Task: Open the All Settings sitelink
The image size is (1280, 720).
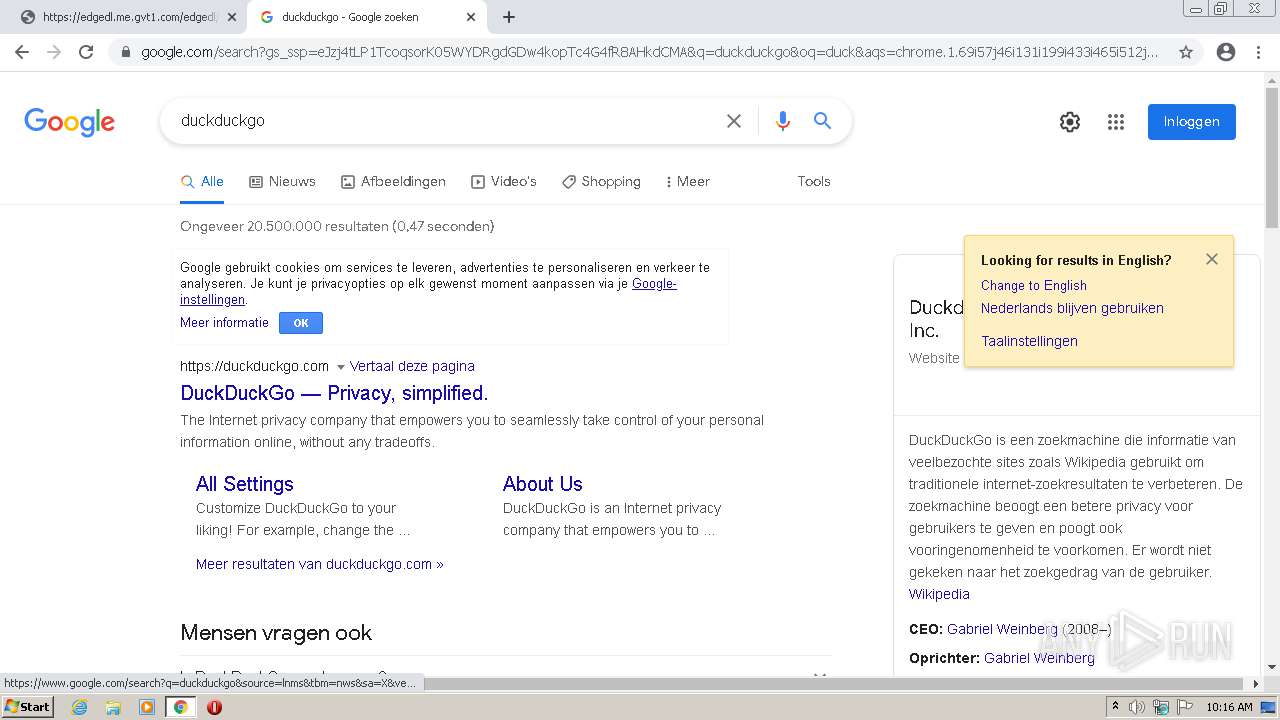Action: coord(245,484)
